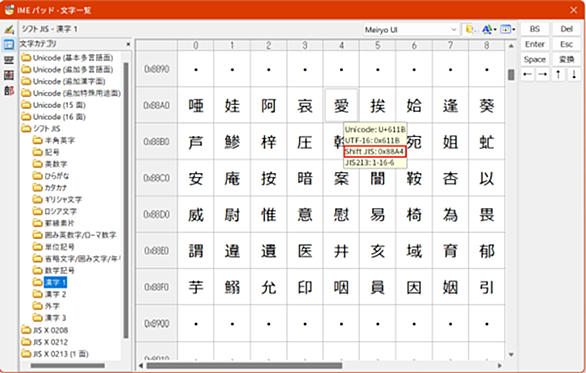Image resolution: width=586 pixels, height=373 pixels.
Task: Insert the character 唖
Action: [x=196, y=105]
